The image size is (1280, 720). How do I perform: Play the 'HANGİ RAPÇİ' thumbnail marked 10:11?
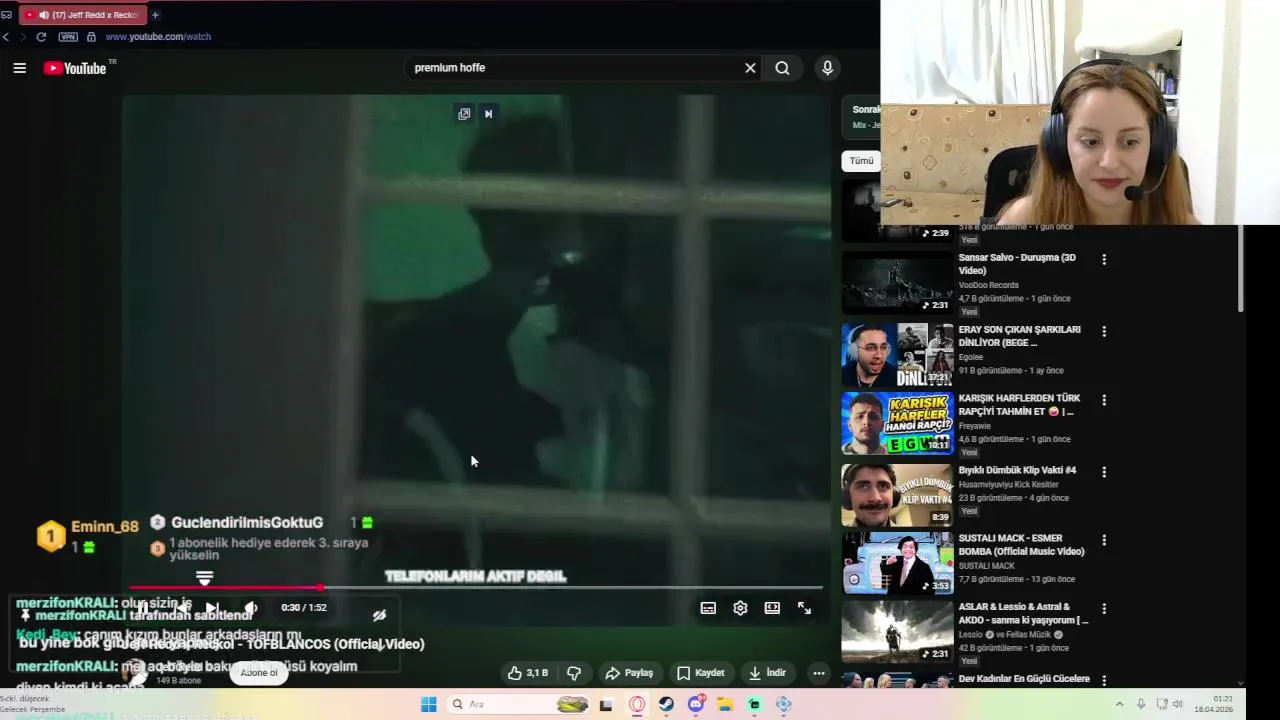pos(897,423)
